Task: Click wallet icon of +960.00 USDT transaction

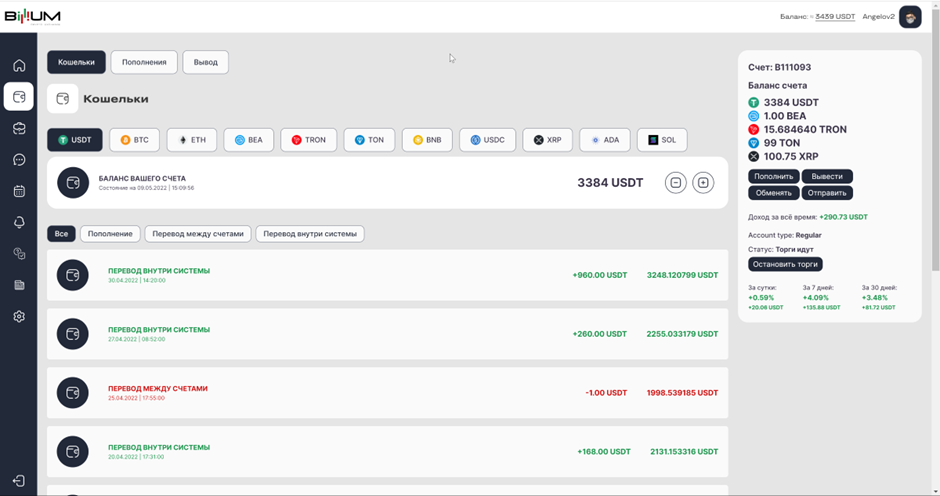Action: (x=73, y=275)
